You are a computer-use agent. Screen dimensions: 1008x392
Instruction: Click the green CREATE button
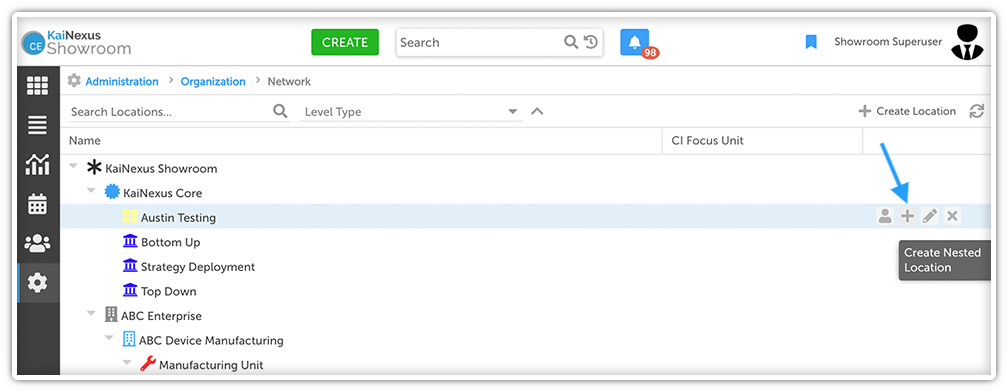pos(345,42)
